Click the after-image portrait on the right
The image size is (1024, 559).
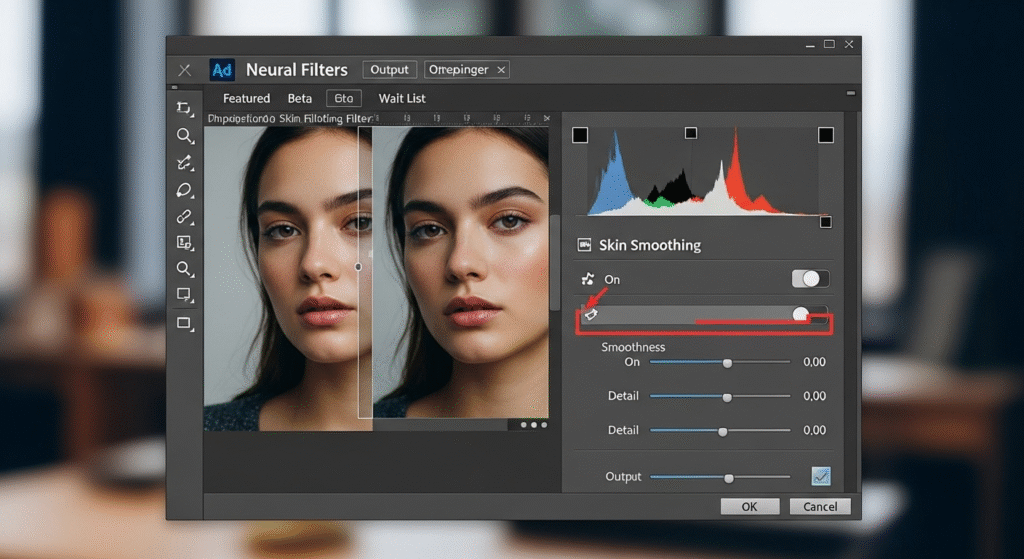click(460, 272)
